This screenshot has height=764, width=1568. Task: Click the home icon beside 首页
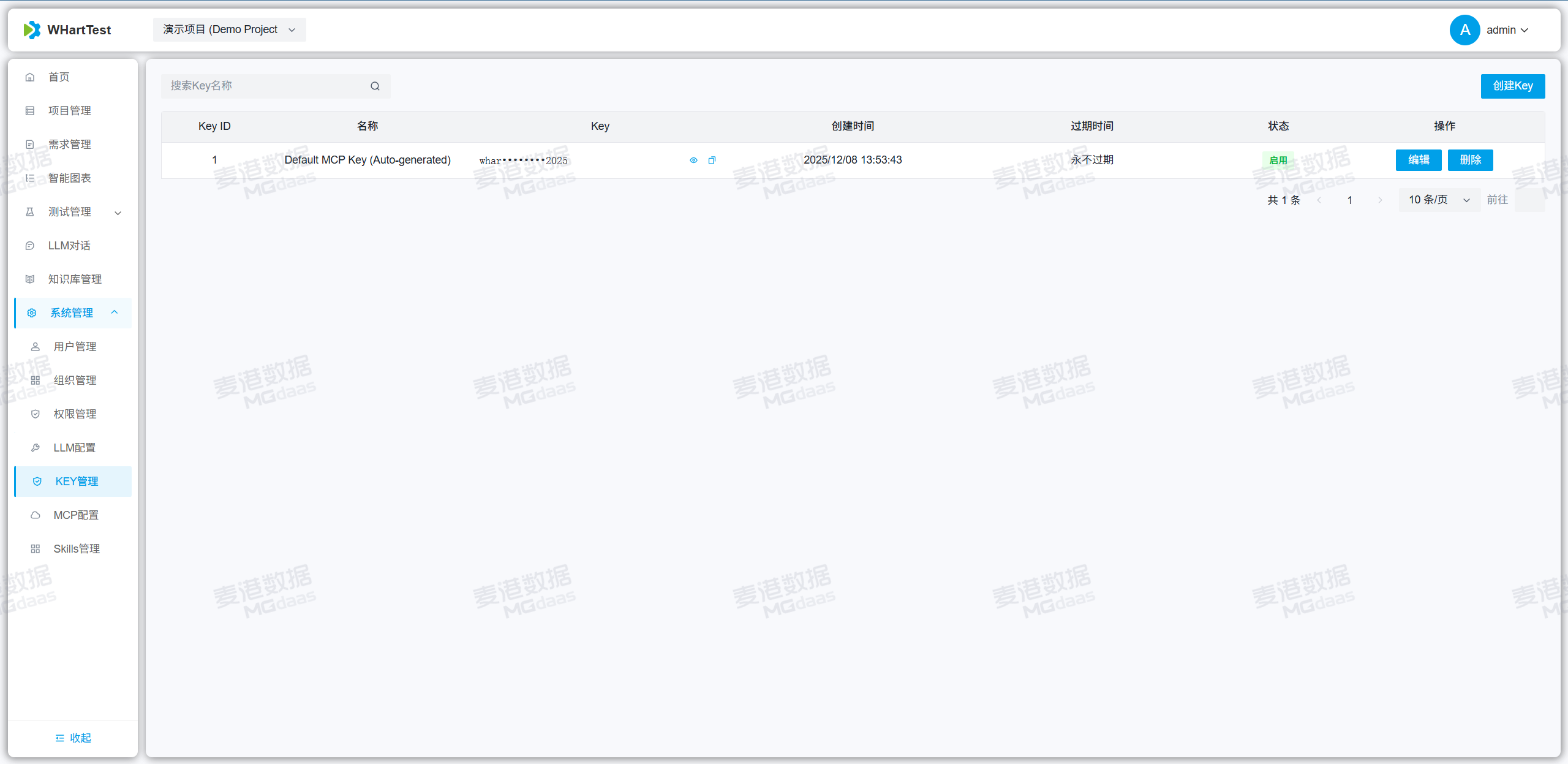(x=30, y=77)
